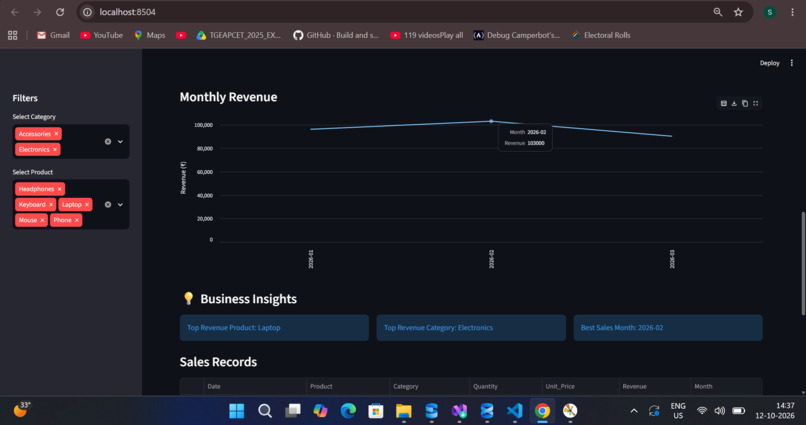The width and height of the screenshot is (806, 425).
Task: Sort table by Month column header
Action: click(726, 386)
